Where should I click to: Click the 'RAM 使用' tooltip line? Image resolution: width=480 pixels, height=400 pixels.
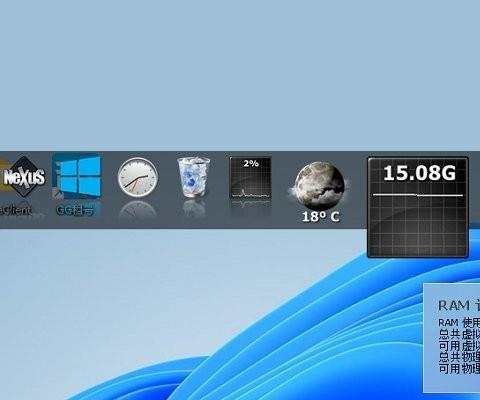[459, 323]
